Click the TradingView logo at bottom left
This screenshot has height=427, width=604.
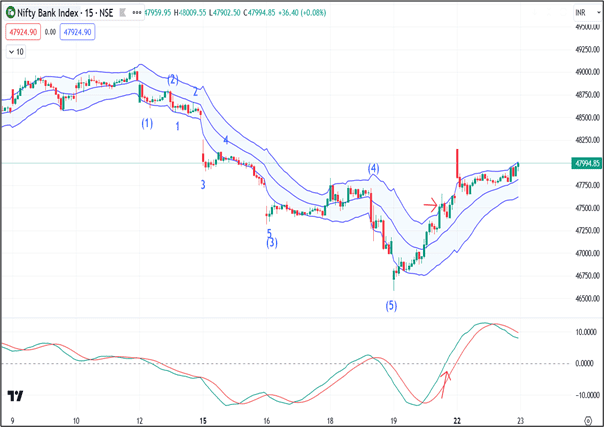pyautogui.click(x=15, y=396)
